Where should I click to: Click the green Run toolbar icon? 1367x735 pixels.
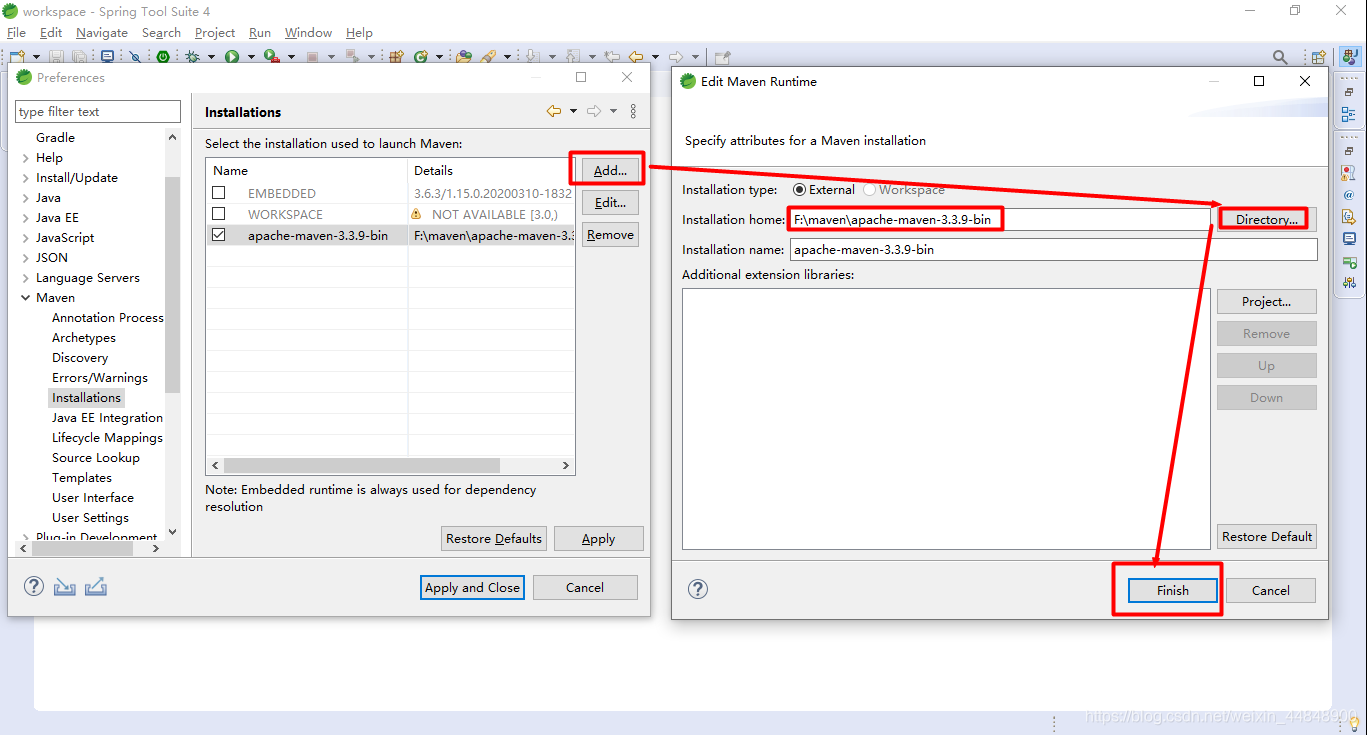(232, 57)
